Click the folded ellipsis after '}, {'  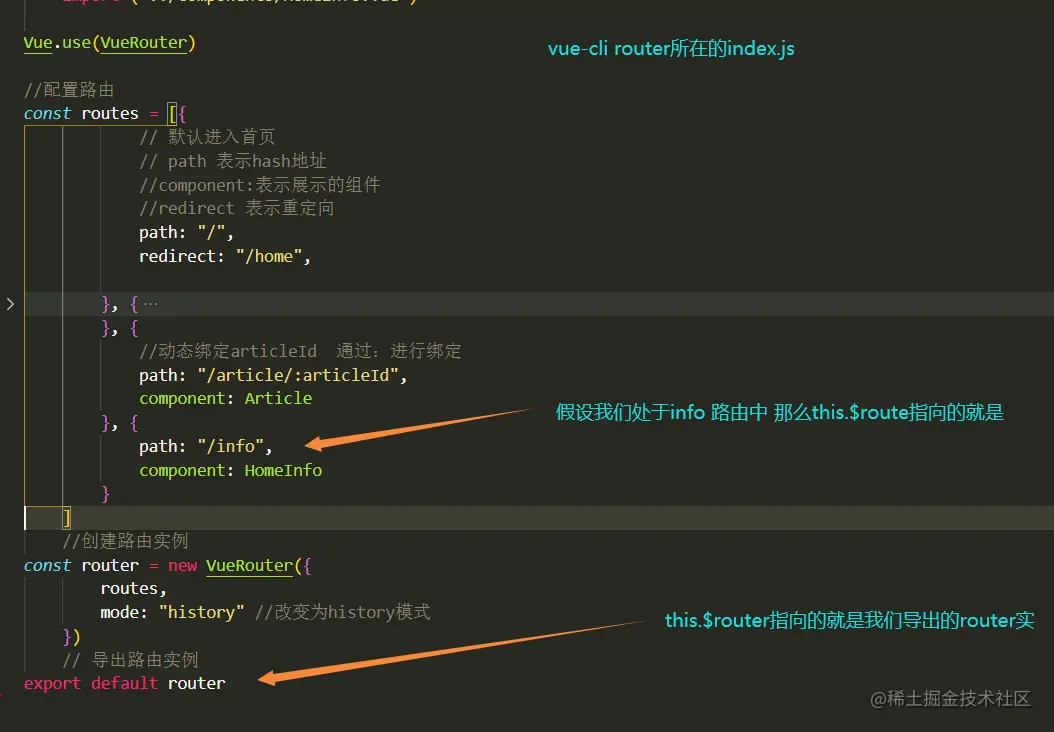click(151, 304)
